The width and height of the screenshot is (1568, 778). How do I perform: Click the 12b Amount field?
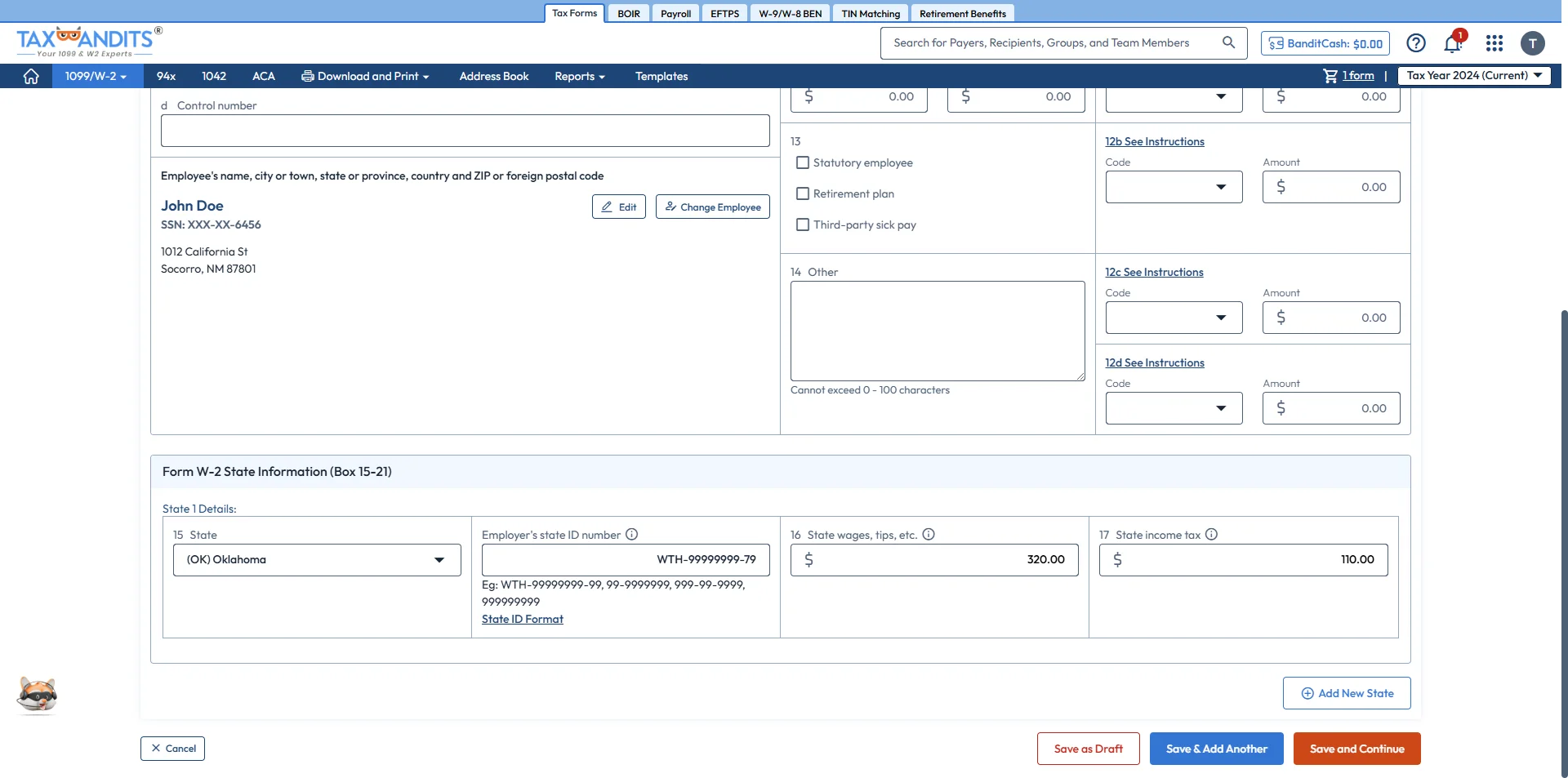click(1331, 187)
